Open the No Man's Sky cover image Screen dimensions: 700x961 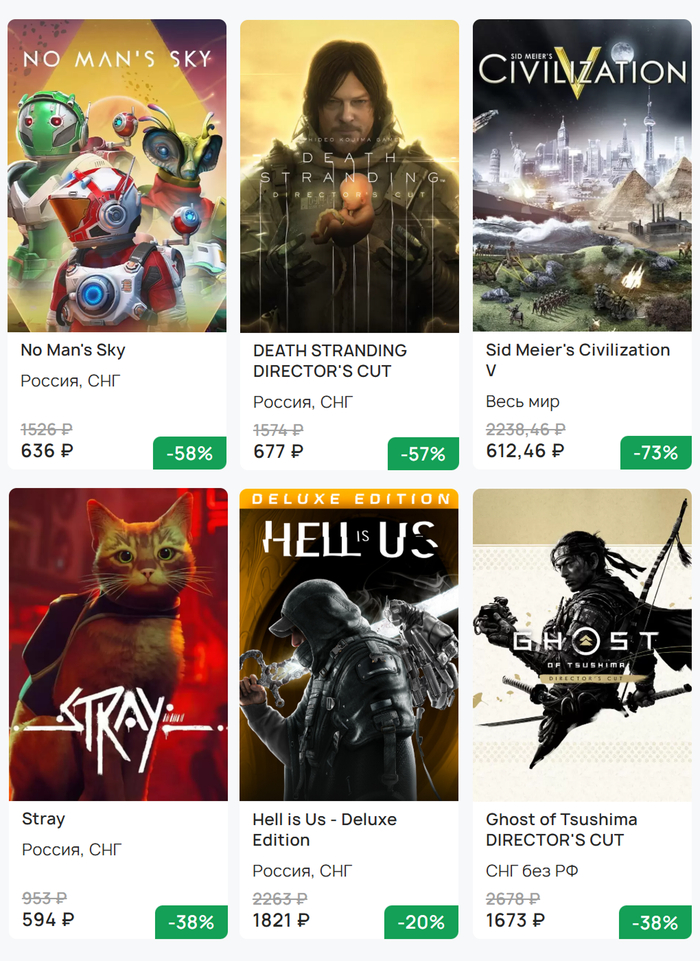pos(117,176)
